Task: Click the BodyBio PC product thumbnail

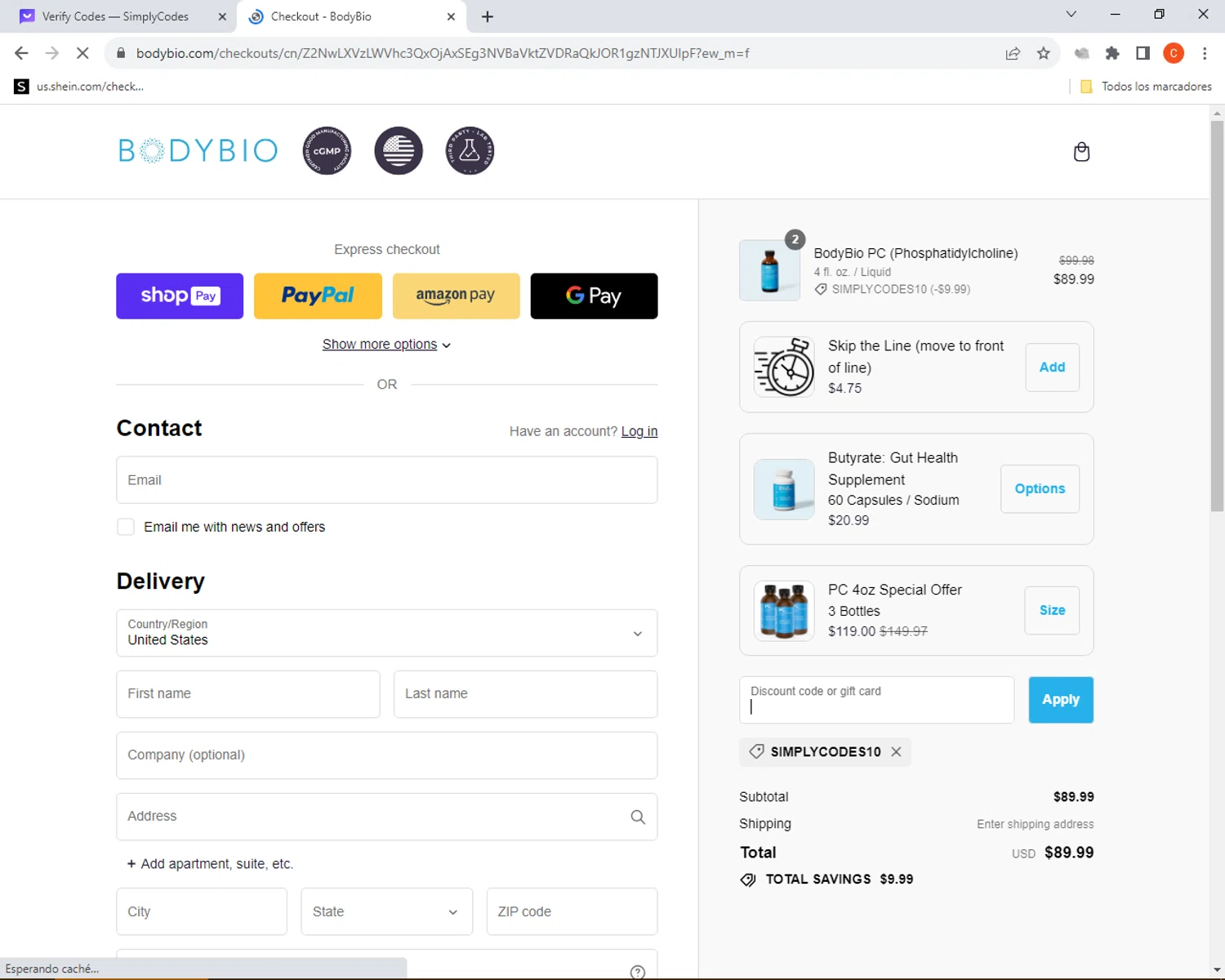Action: (769, 270)
